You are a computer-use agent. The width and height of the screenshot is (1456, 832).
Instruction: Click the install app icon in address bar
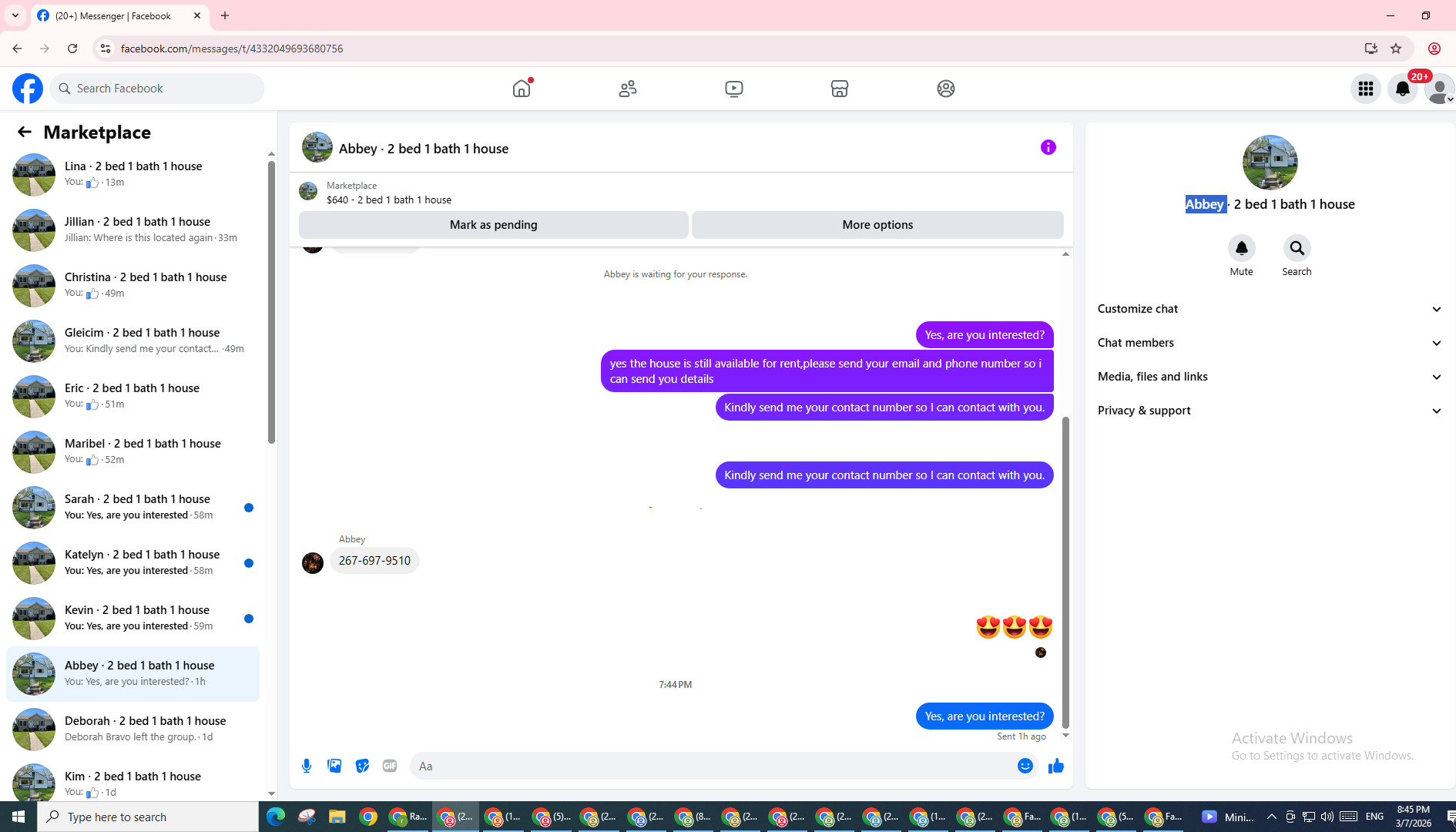coord(1371,49)
